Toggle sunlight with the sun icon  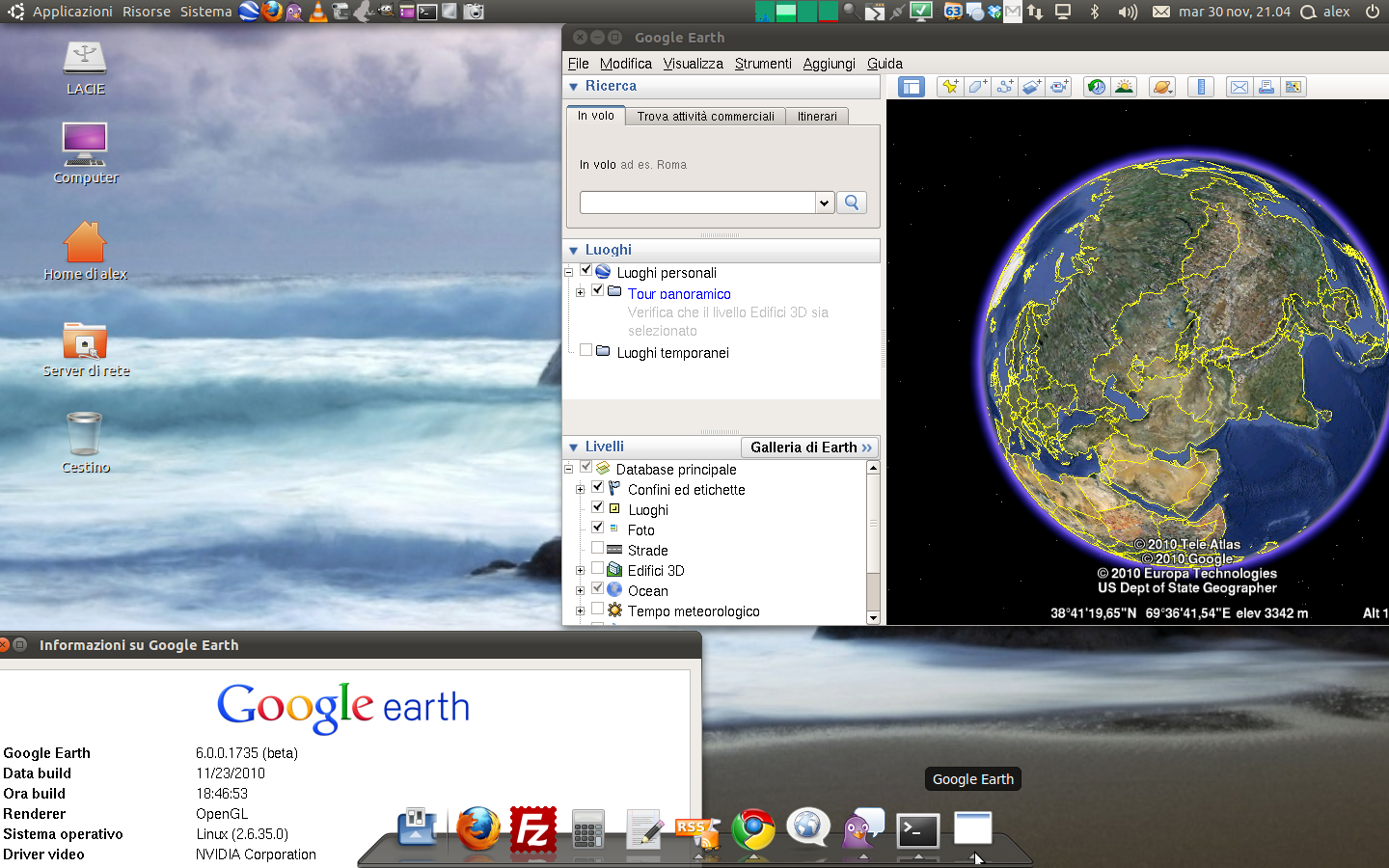1124,87
